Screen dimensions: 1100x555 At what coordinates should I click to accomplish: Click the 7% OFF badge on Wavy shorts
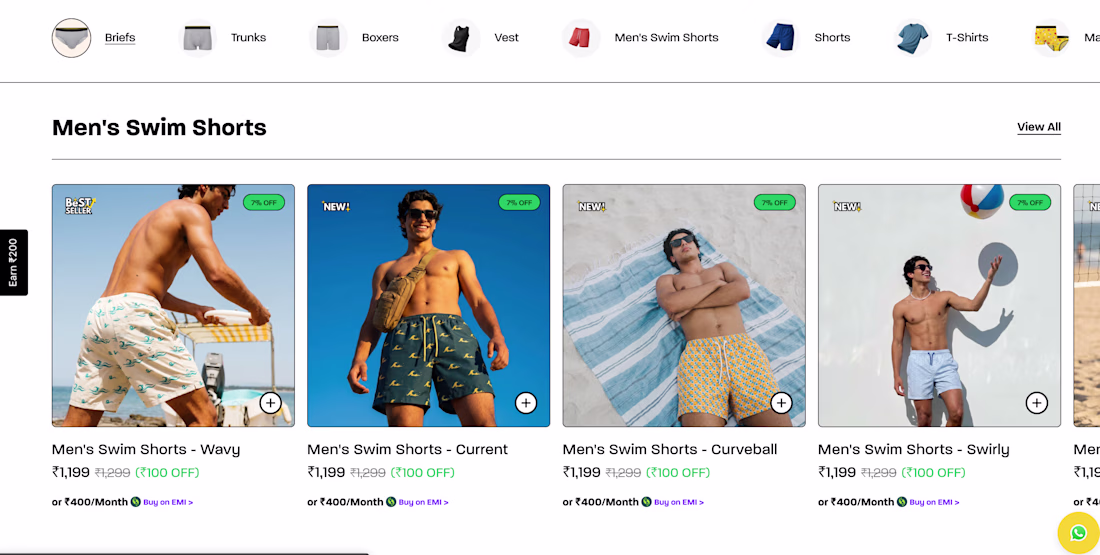pos(264,203)
